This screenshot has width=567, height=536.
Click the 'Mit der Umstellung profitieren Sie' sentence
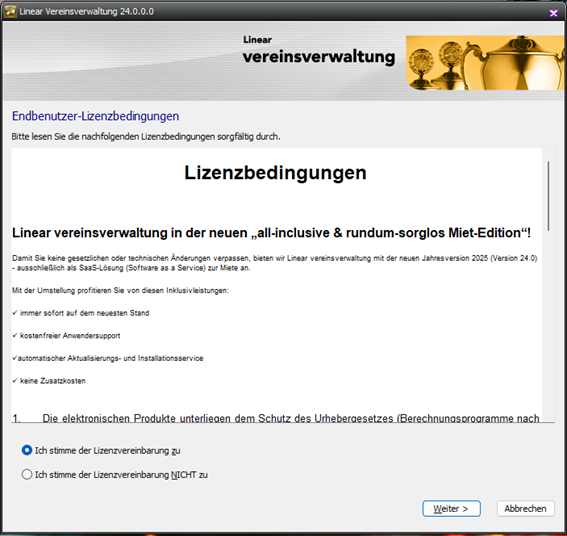tap(120, 290)
